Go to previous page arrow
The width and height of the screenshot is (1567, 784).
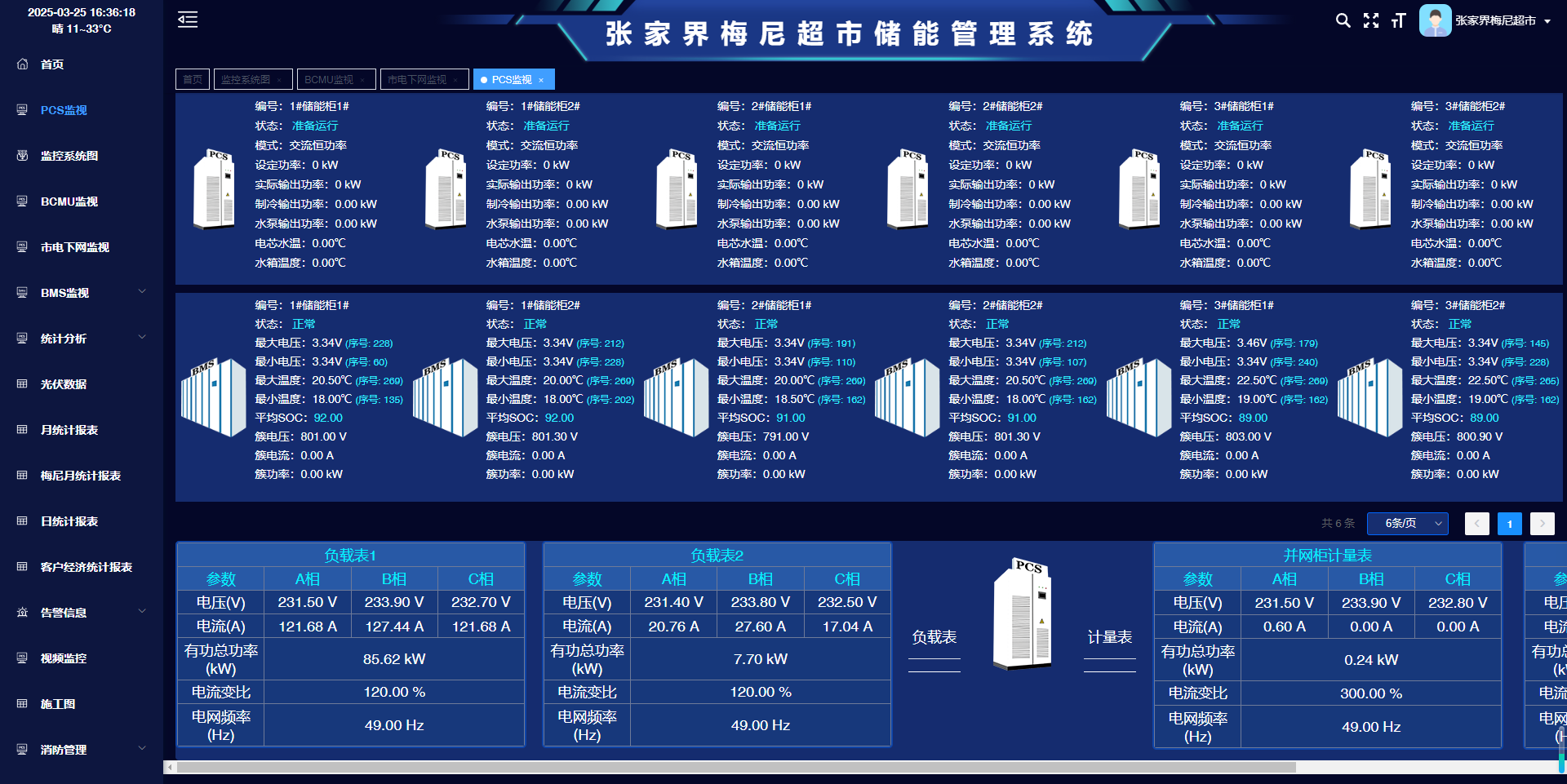(1477, 524)
